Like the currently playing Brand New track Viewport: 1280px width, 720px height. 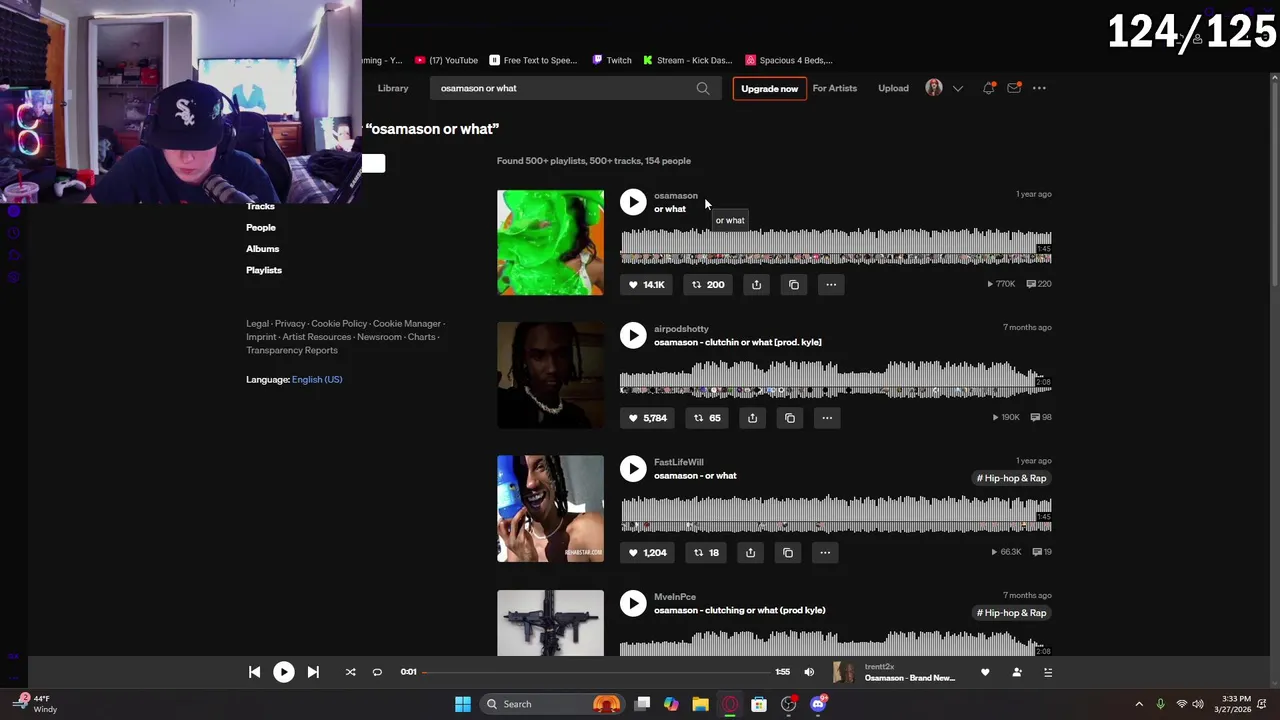985,672
